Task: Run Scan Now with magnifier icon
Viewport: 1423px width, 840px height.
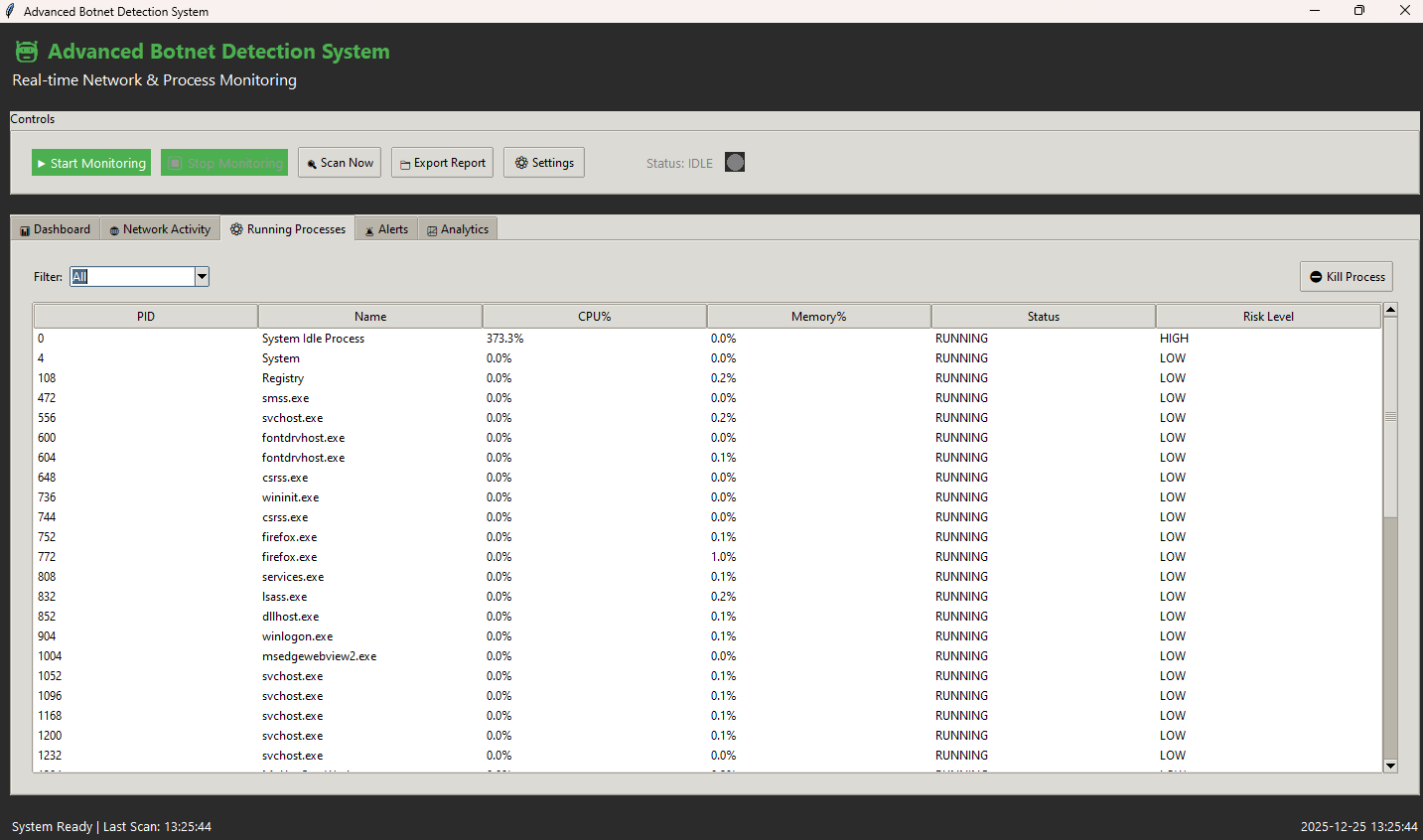Action: 340,163
